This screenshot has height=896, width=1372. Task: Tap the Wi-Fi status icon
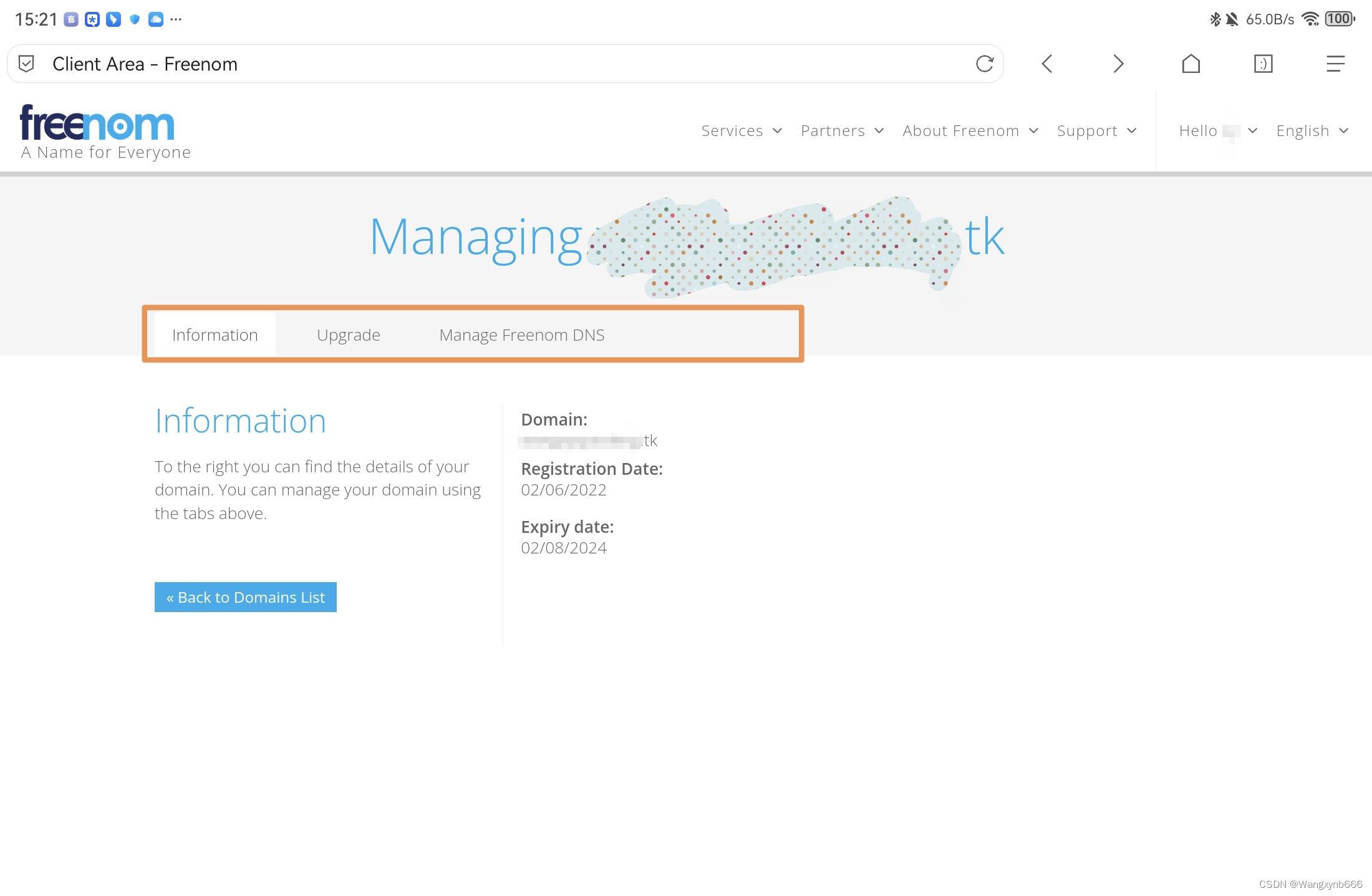1310,19
